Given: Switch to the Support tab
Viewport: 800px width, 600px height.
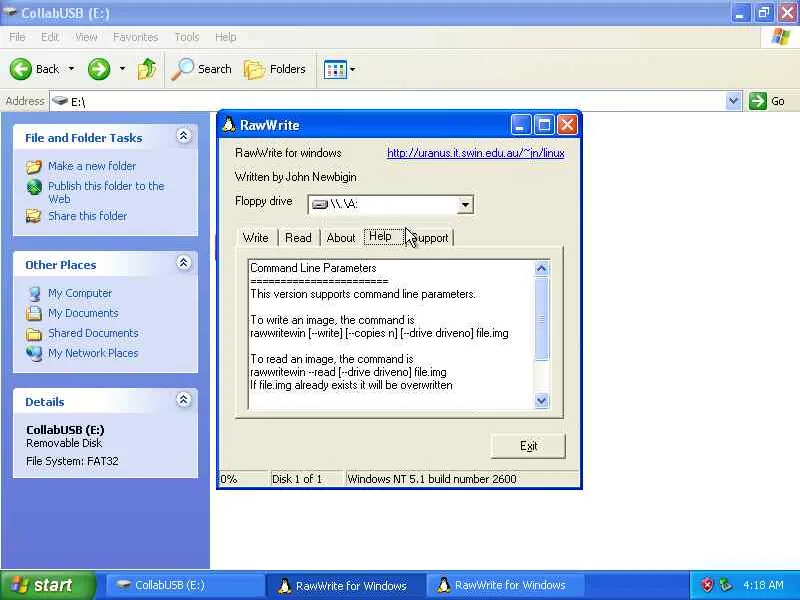Looking at the screenshot, I should tap(430, 238).
